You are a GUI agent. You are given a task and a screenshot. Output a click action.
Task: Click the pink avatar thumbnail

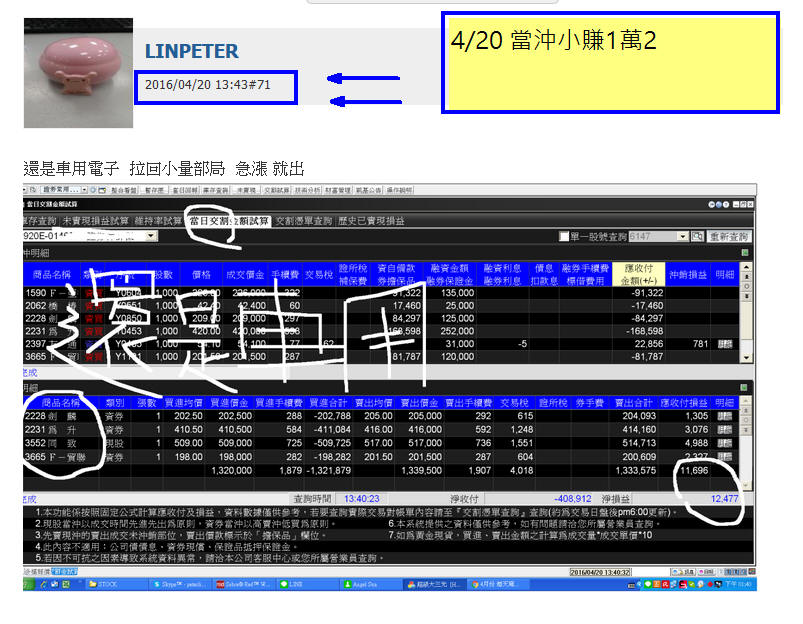pyautogui.click(x=63, y=72)
